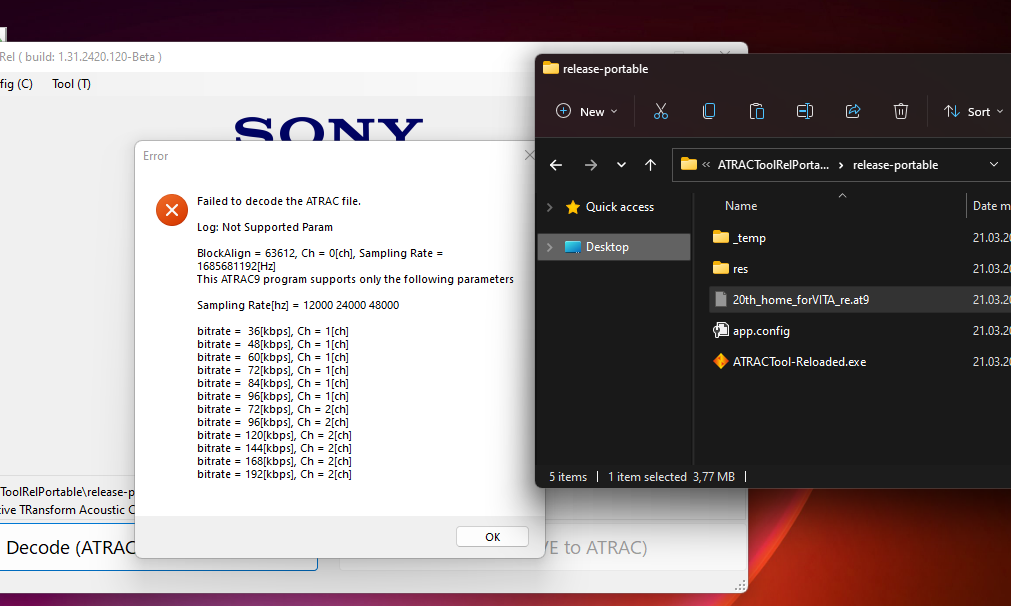This screenshot has width=1011, height=606.
Task: Click the Rename icon in Explorer
Action: [805, 112]
